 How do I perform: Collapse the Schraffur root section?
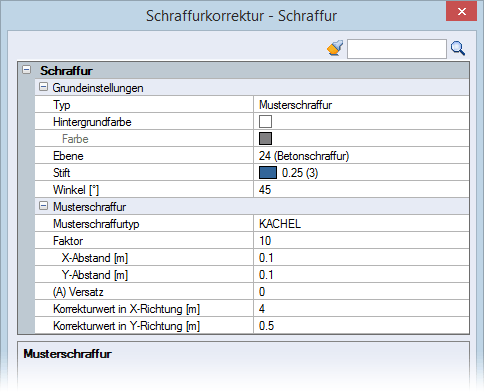tap(26, 70)
